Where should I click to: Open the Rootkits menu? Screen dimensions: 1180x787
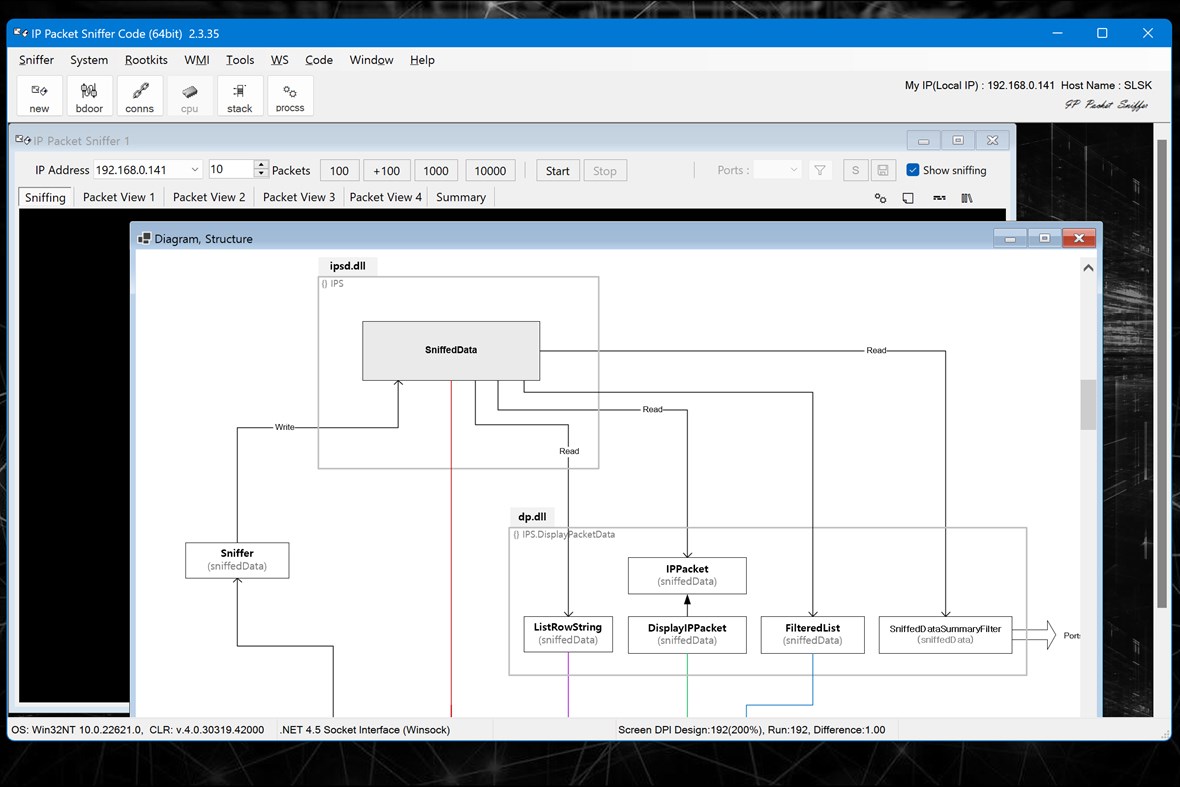[x=146, y=60]
